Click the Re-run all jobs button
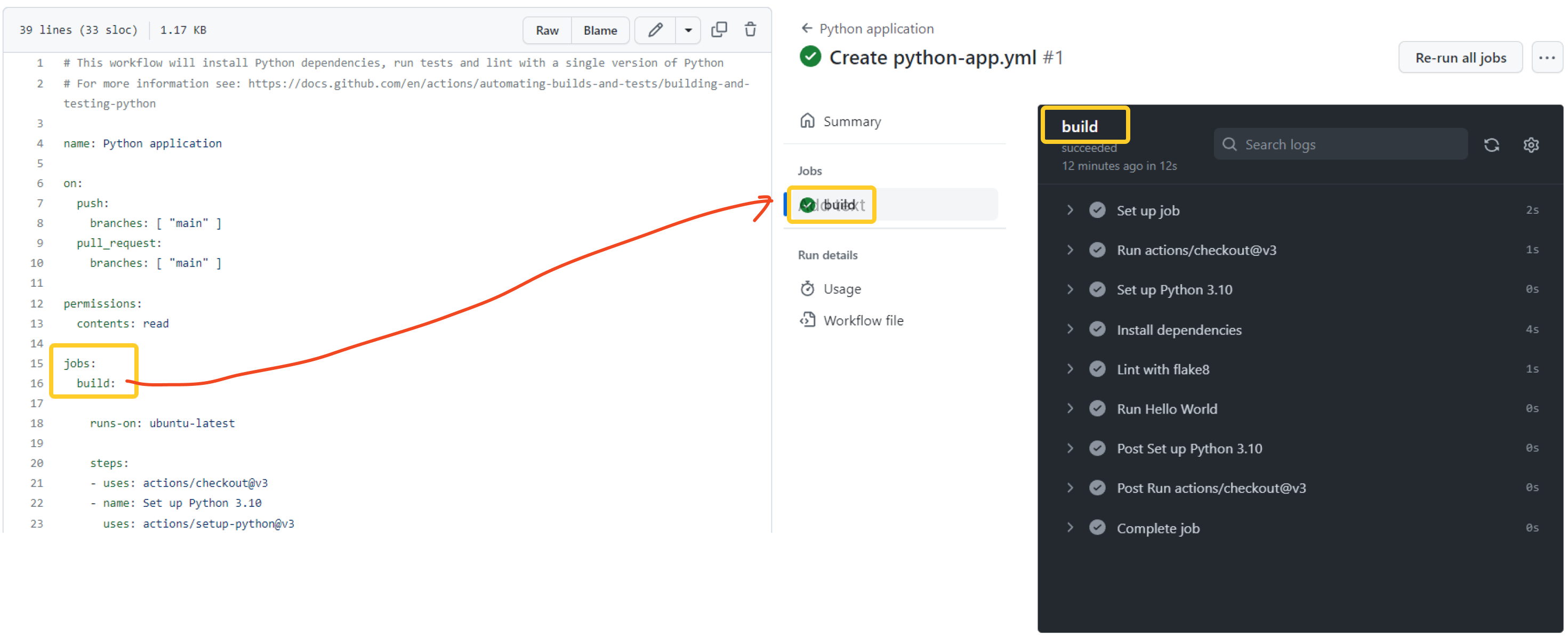Image resolution: width=1568 pixels, height=638 pixels. click(1460, 58)
